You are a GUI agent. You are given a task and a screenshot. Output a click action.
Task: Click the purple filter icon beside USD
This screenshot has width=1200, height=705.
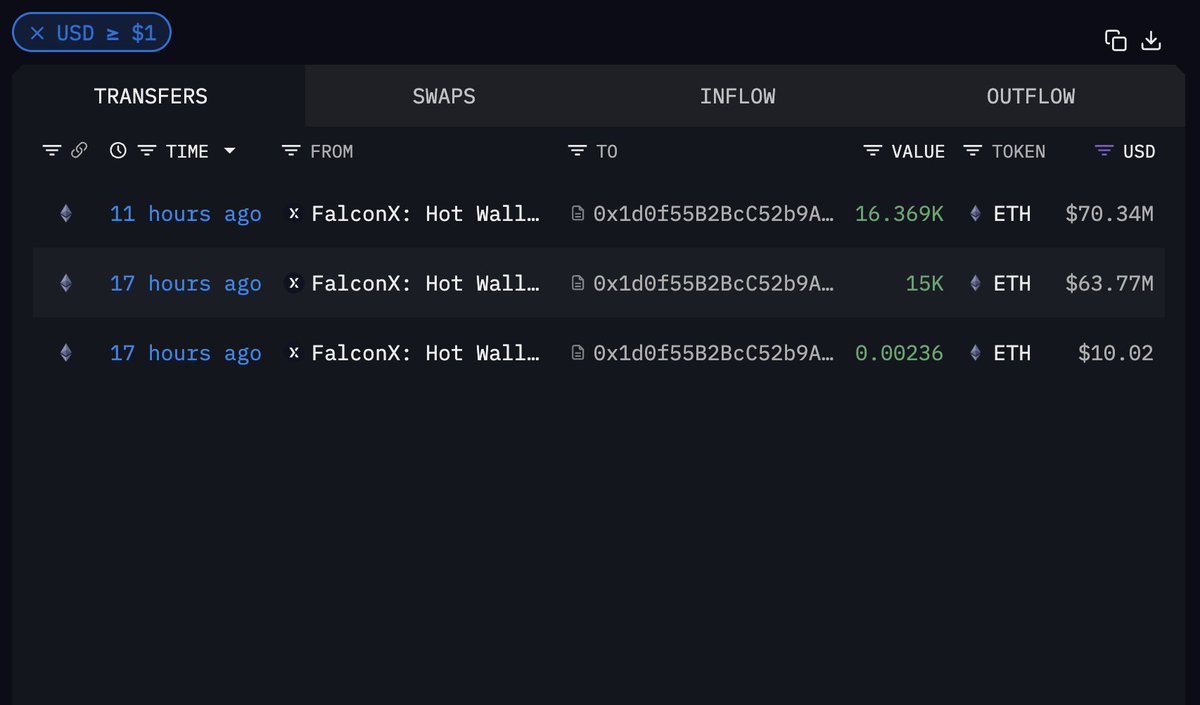(x=1104, y=151)
